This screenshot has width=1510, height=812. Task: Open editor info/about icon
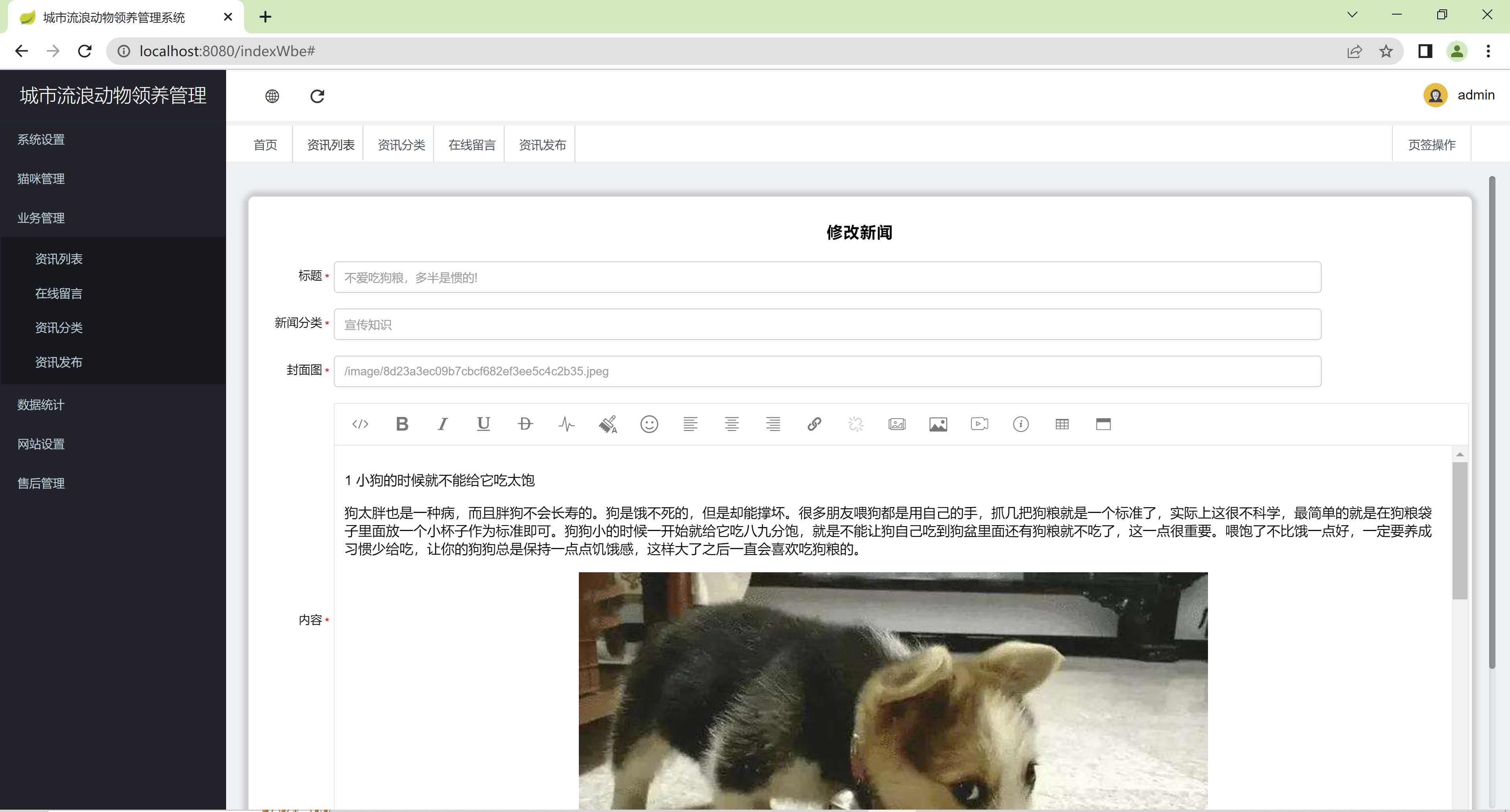pos(1020,424)
